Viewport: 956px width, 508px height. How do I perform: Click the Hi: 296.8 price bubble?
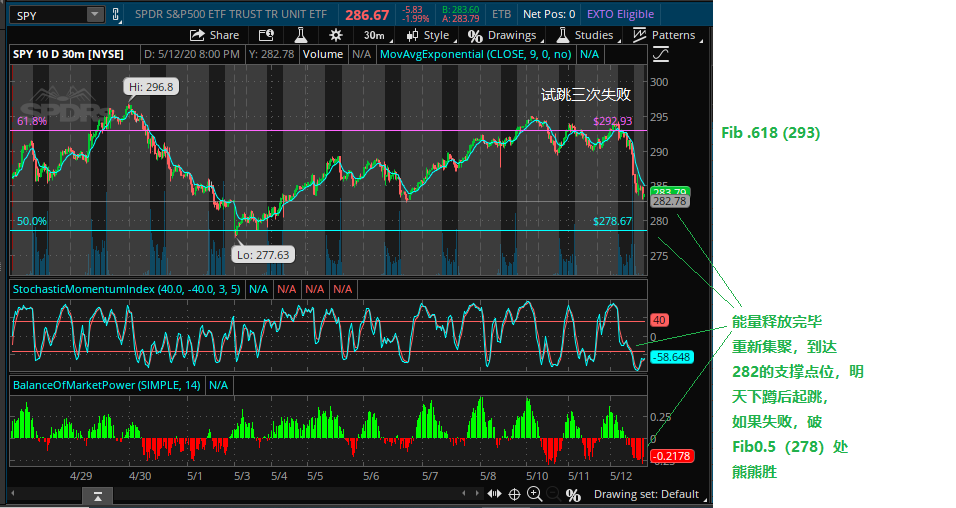[x=151, y=87]
